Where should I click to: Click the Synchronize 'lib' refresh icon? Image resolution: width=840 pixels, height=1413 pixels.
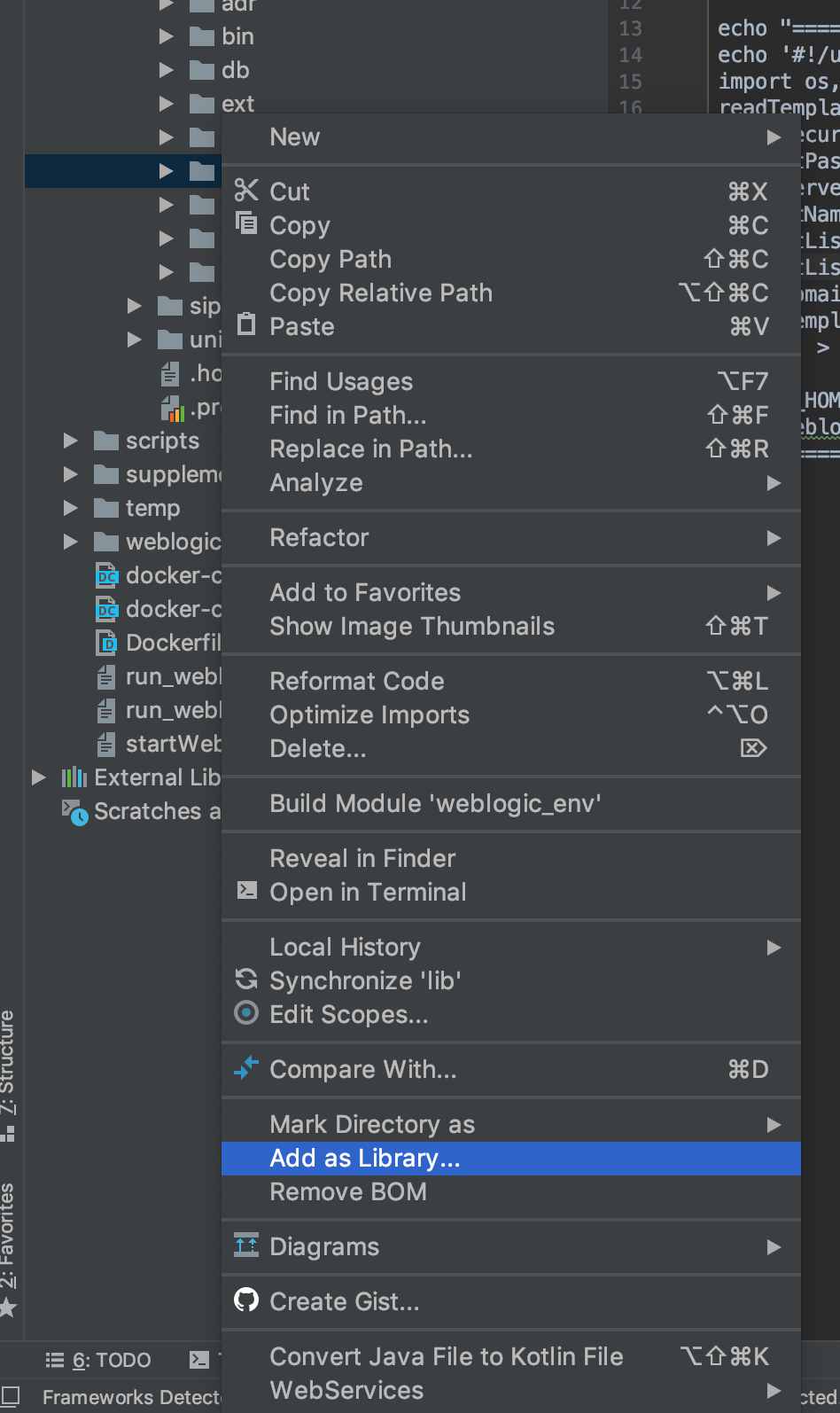[246, 980]
